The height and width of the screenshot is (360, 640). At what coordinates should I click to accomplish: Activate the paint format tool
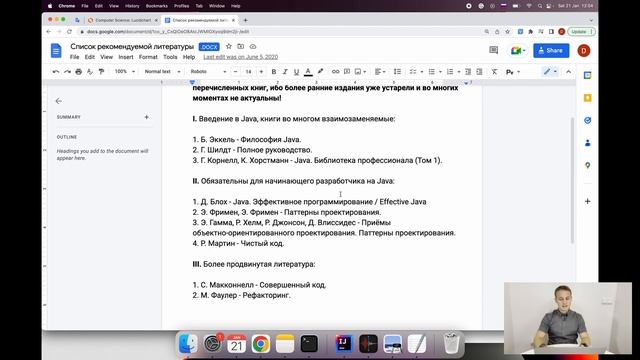tap(101, 72)
